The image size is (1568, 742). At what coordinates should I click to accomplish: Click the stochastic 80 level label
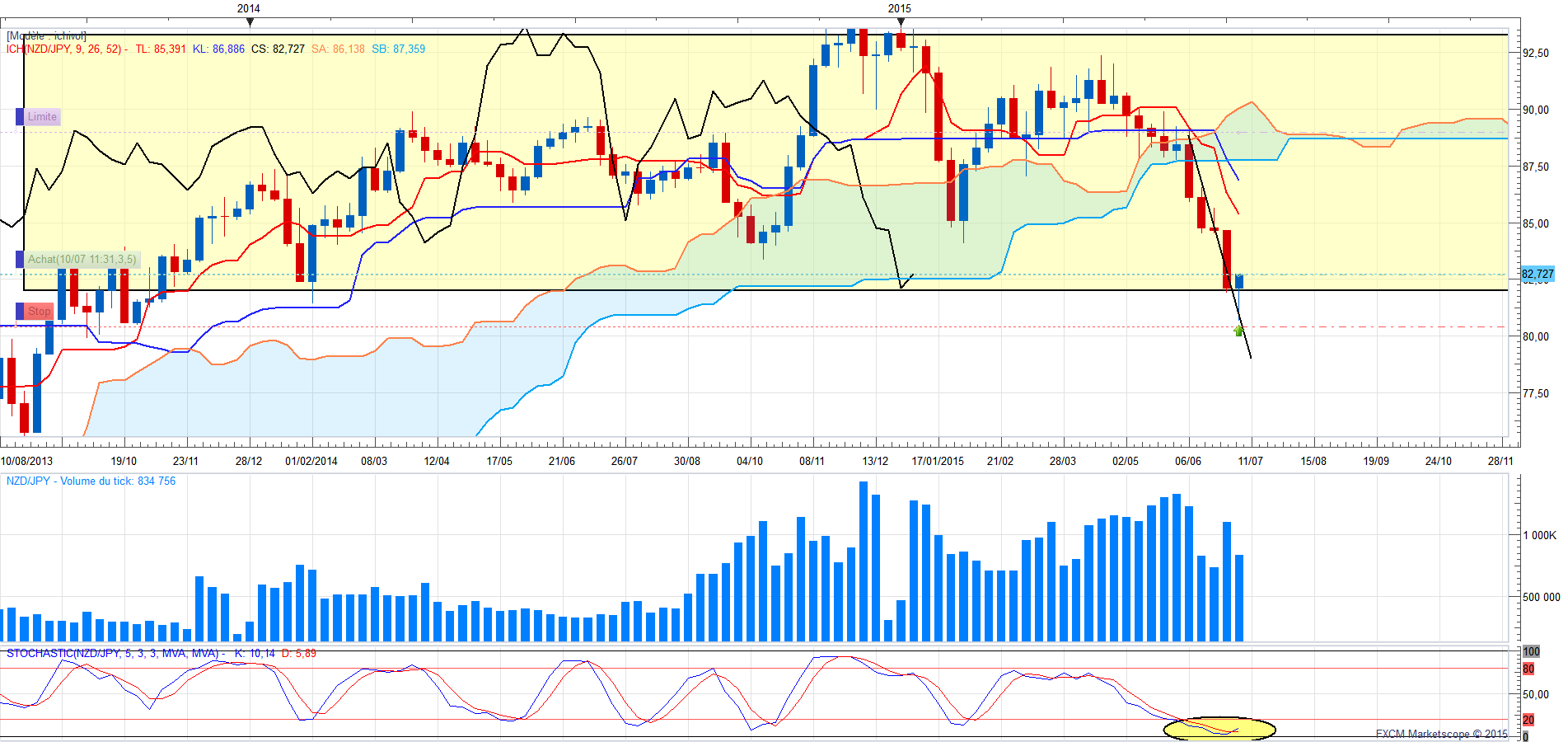[1528, 669]
